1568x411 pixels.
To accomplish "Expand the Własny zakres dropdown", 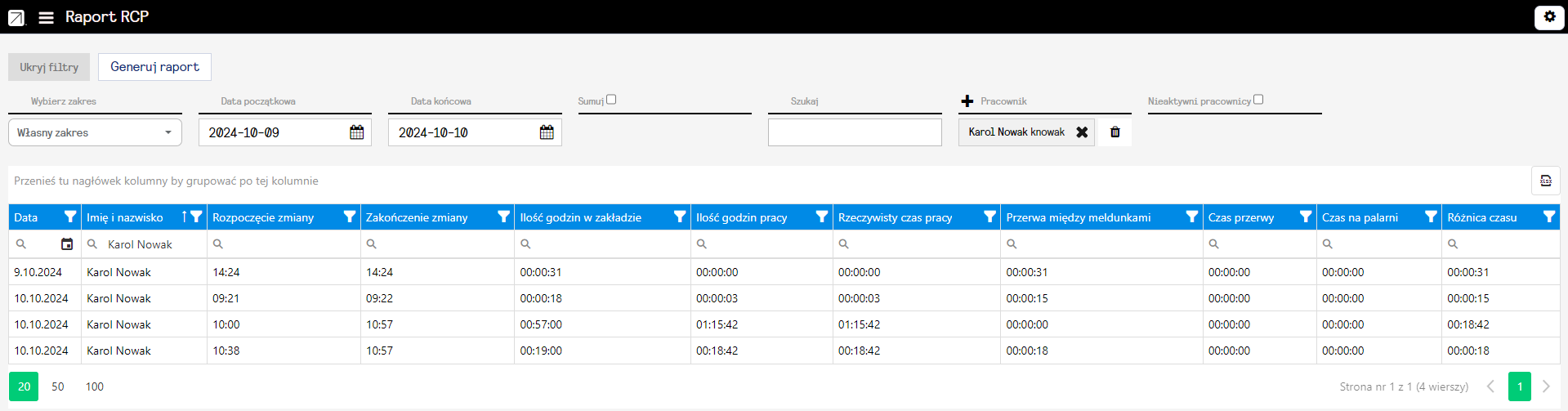I will tap(95, 132).
